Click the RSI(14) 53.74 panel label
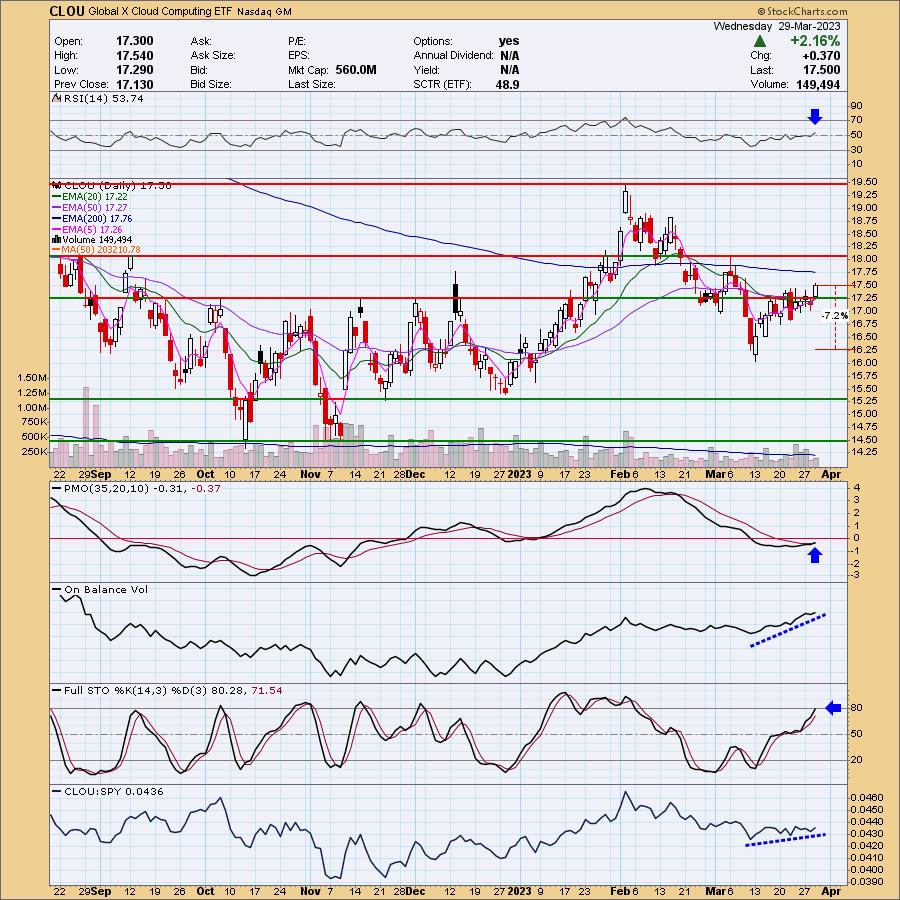Screen dimensions: 900x900 [x=103, y=98]
